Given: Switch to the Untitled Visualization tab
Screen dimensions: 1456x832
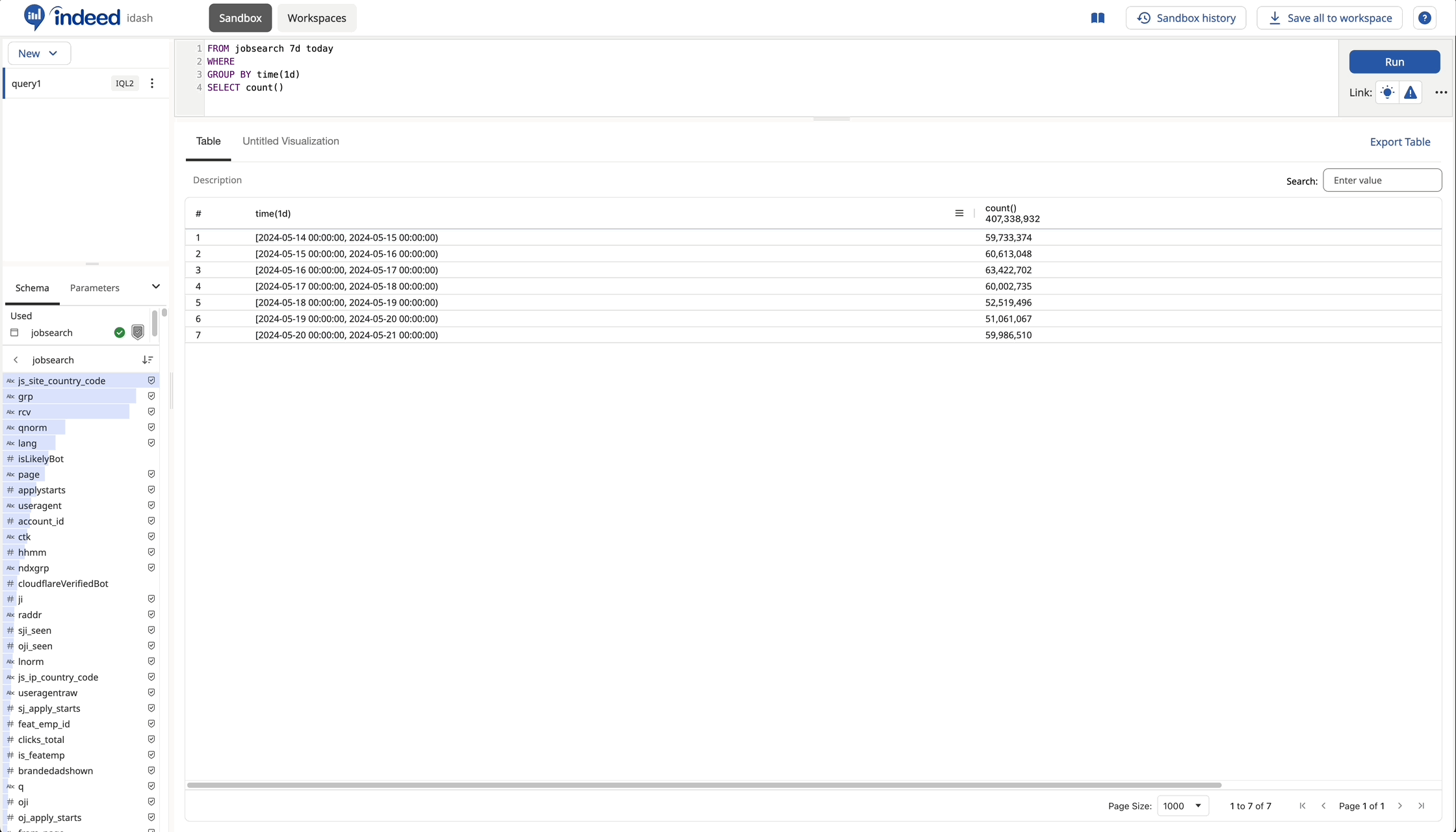Looking at the screenshot, I should pos(291,141).
